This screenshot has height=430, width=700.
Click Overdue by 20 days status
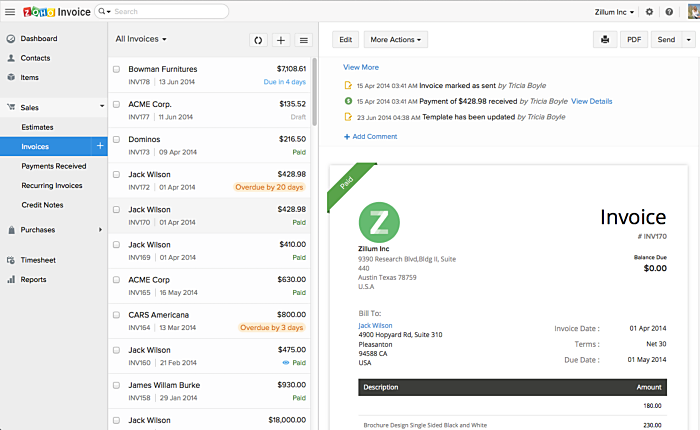pyautogui.click(x=269, y=187)
